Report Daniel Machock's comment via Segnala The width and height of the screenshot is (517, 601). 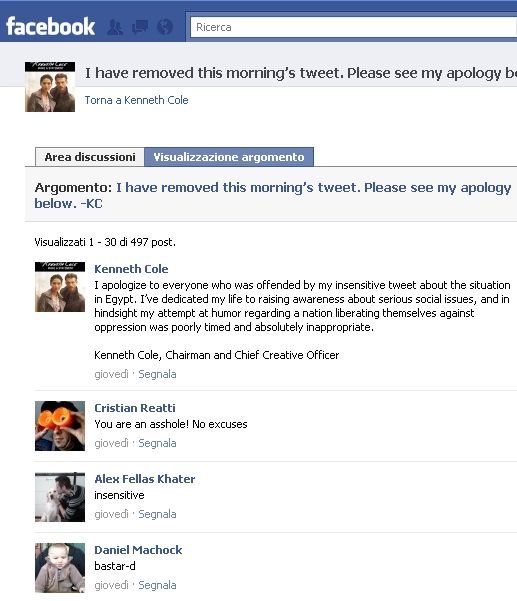coord(157,585)
